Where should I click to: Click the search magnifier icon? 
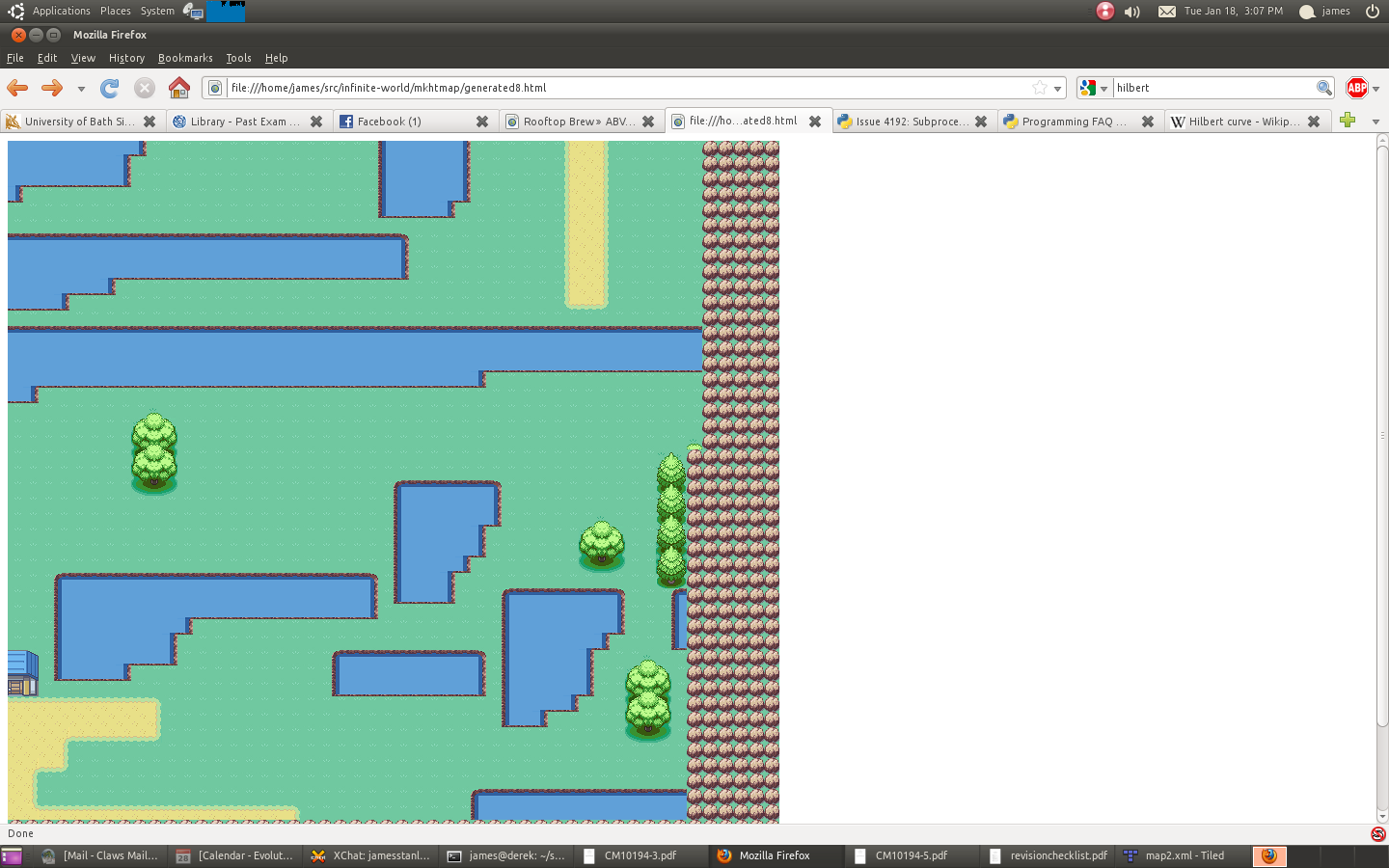click(x=1324, y=88)
